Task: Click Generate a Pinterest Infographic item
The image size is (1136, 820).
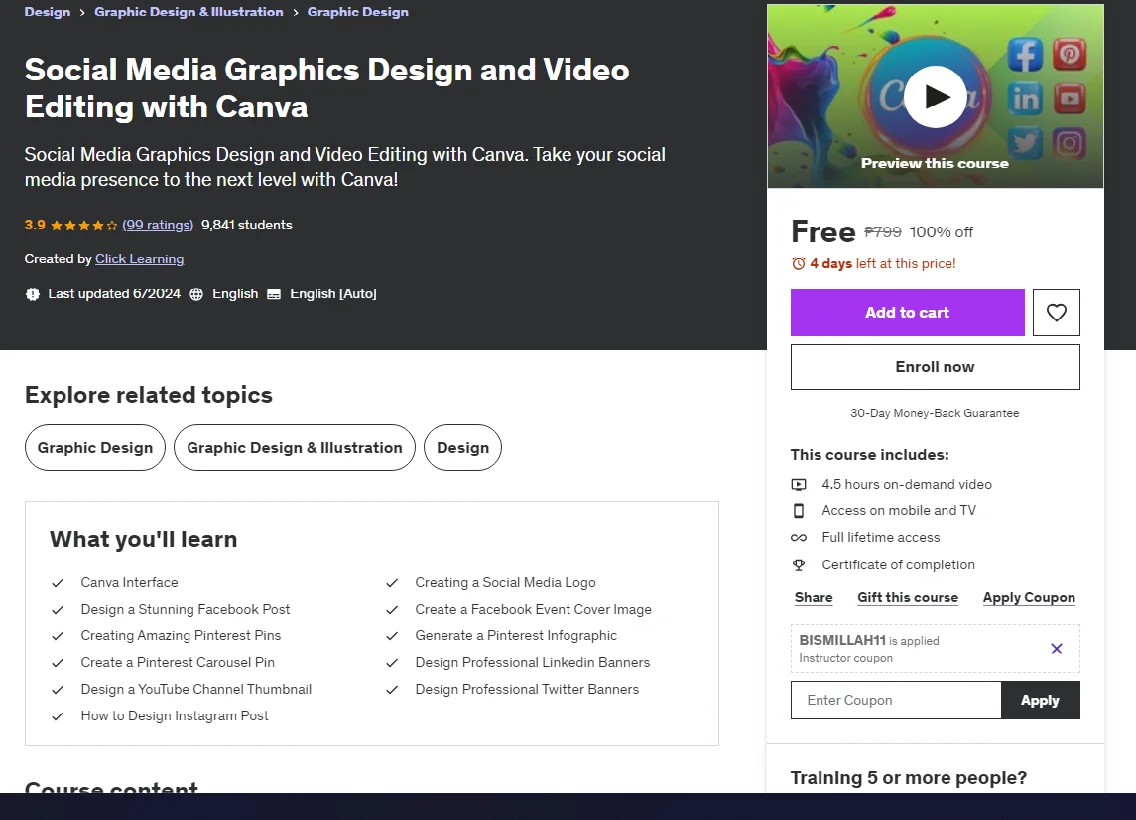Action: pyautogui.click(x=516, y=635)
